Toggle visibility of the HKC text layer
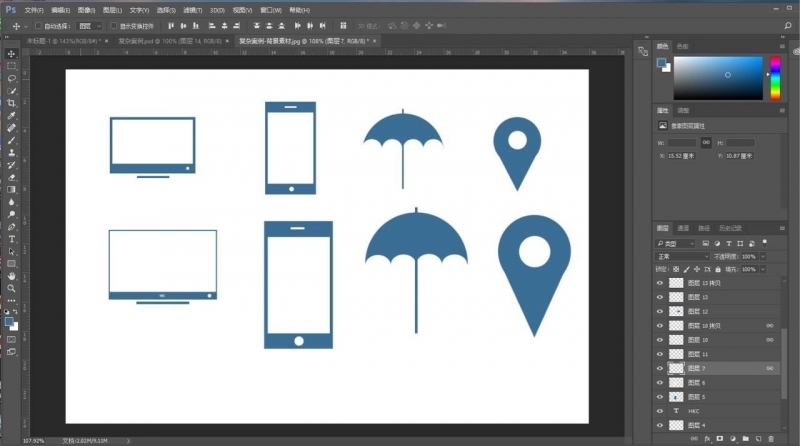Image resolution: width=800 pixels, height=446 pixels. point(660,411)
